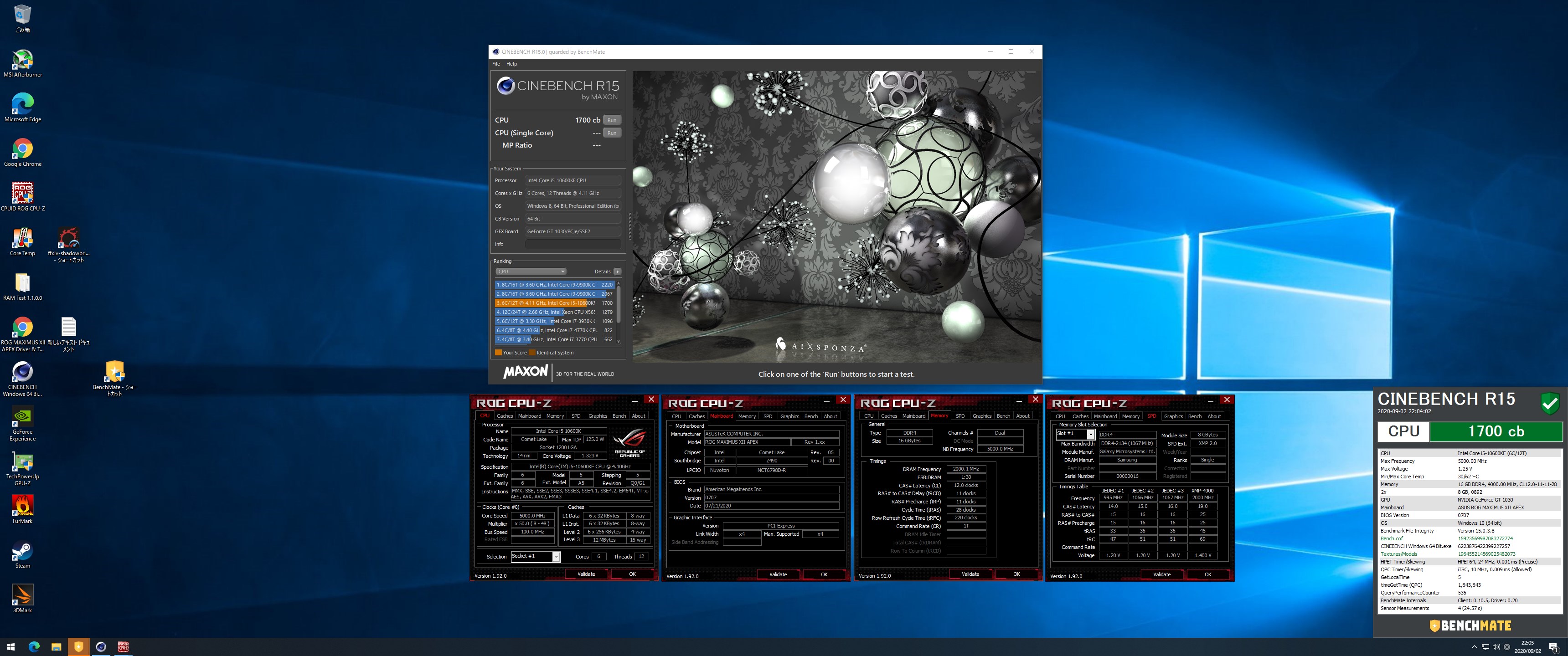Click the Core Speed 5000.0 MHz value
The image size is (1568, 656).
(x=532, y=515)
